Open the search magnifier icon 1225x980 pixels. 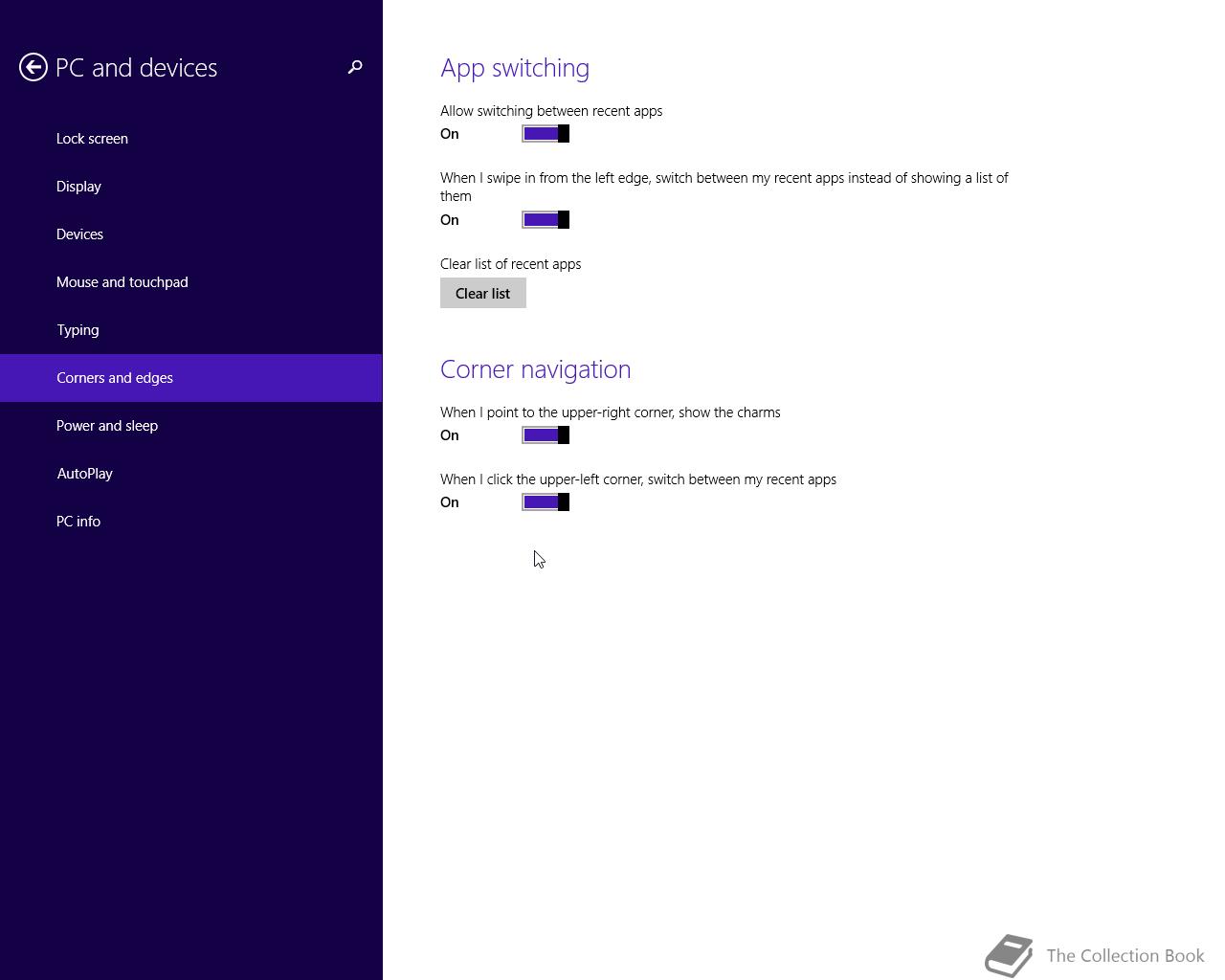pos(355,67)
